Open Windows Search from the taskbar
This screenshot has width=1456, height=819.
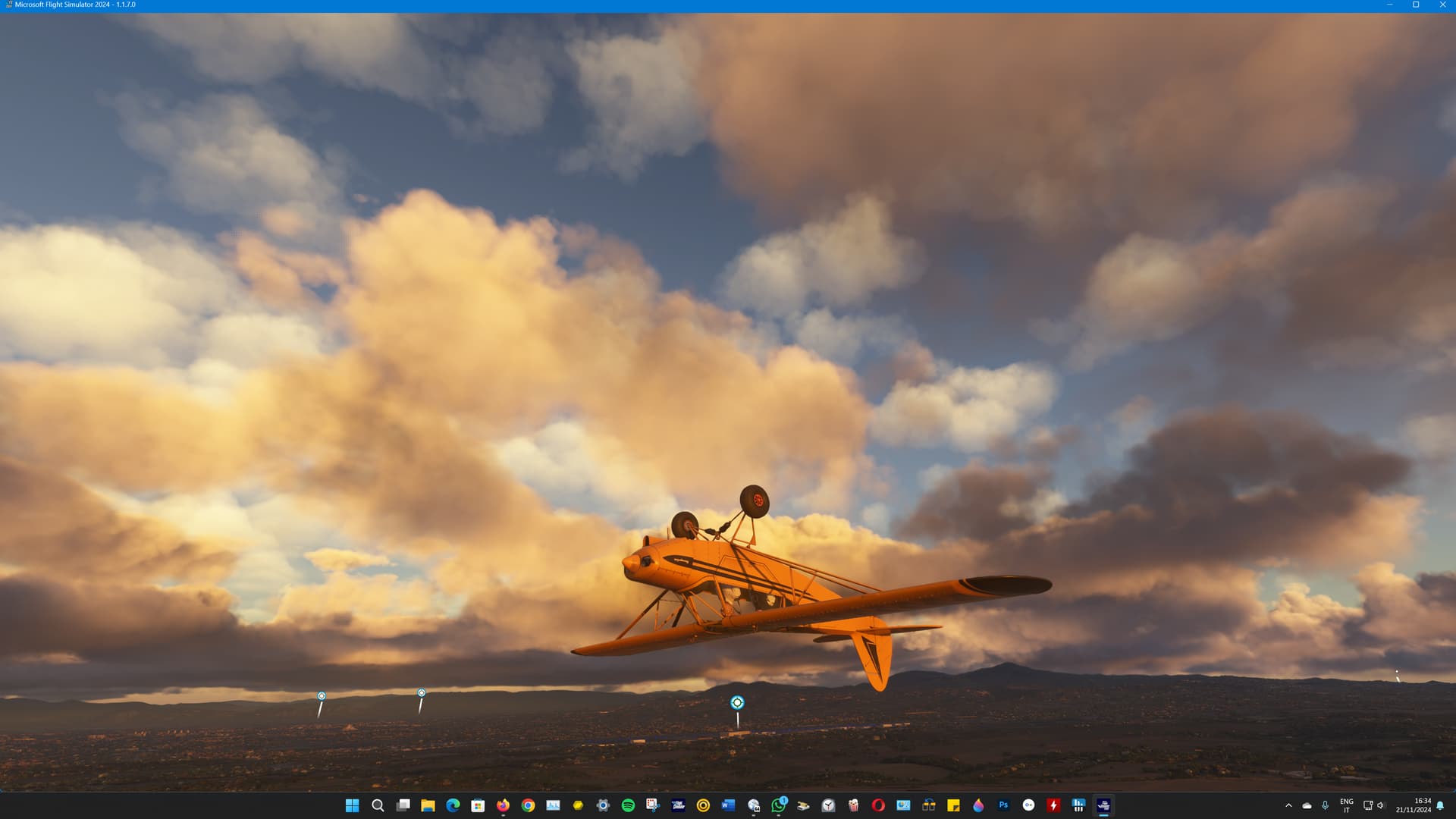(x=378, y=805)
